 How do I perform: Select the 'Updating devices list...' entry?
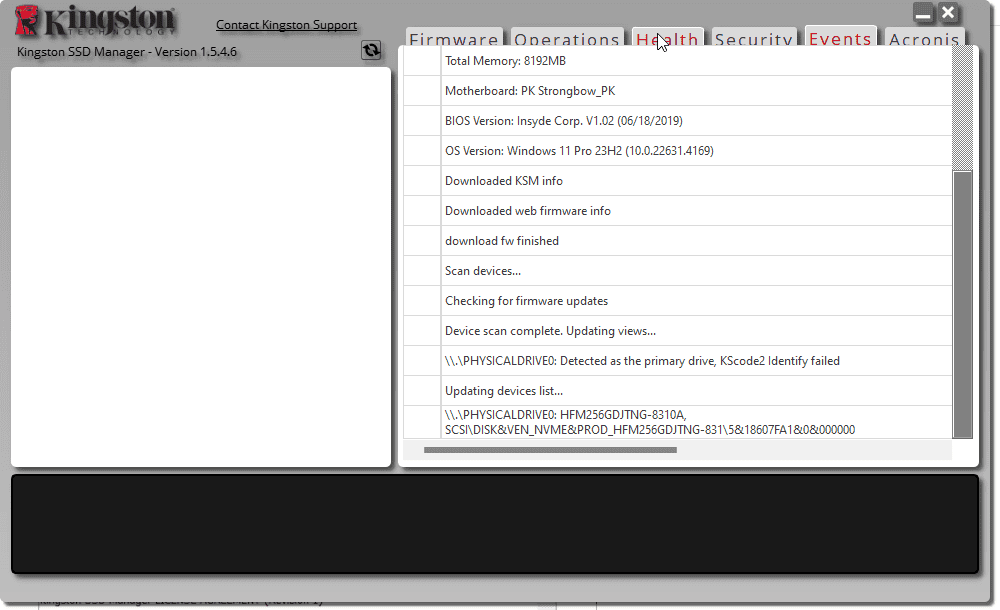[x=678, y=391]
